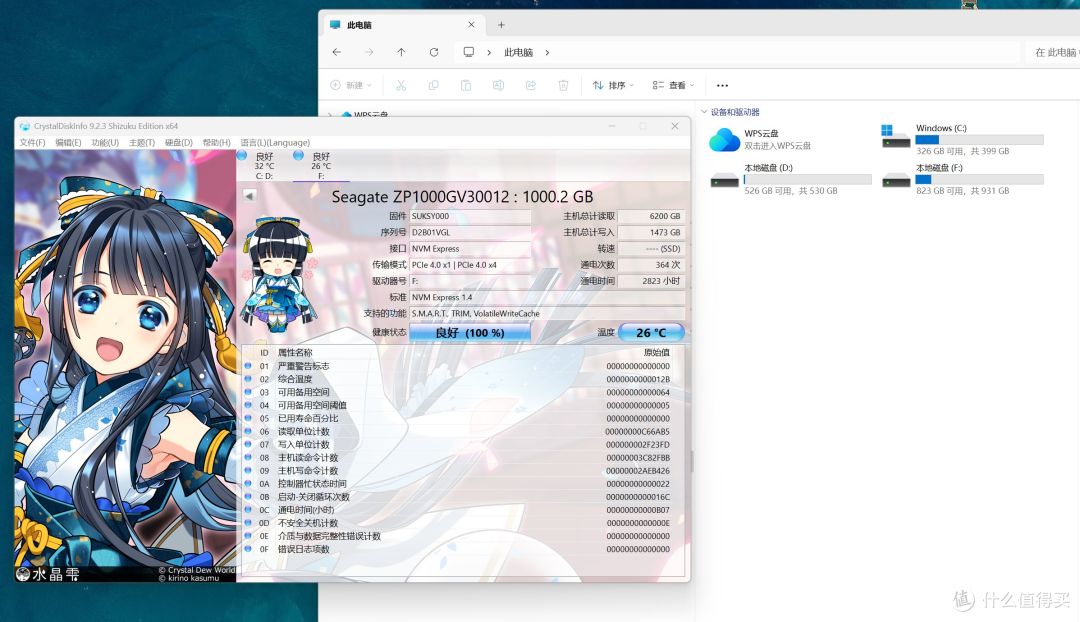Close the 此电脑 Explorer tab

[471, 25]
